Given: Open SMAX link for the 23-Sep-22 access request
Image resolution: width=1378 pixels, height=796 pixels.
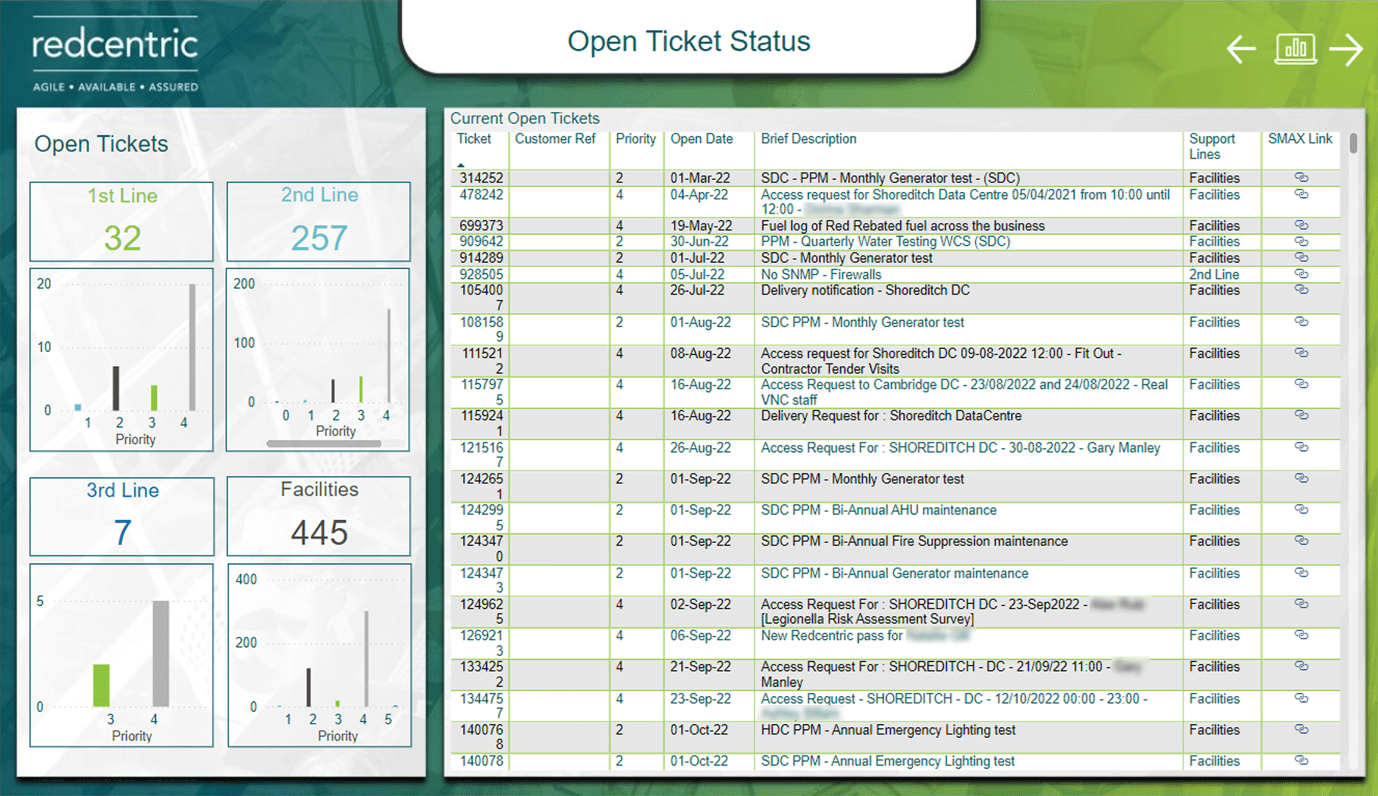Looking at the screenshot, I should pos(1301,699).
